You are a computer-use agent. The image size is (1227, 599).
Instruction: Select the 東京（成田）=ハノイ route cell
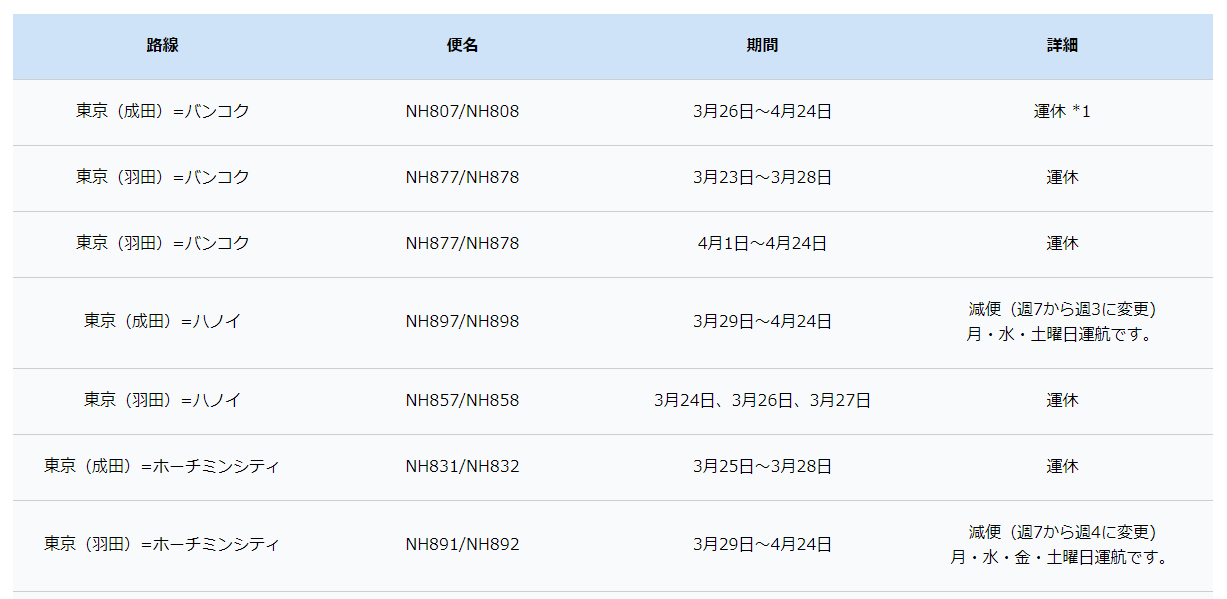tap(162, 321)
